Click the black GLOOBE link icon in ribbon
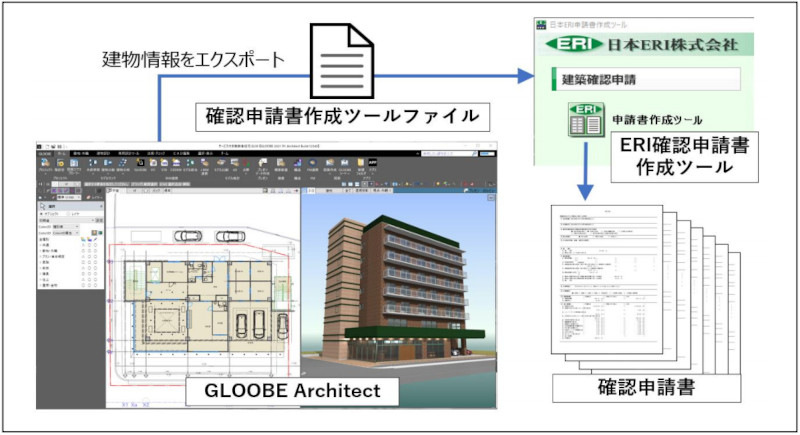The width and height of the screenshot is (800, 435). 140,163
